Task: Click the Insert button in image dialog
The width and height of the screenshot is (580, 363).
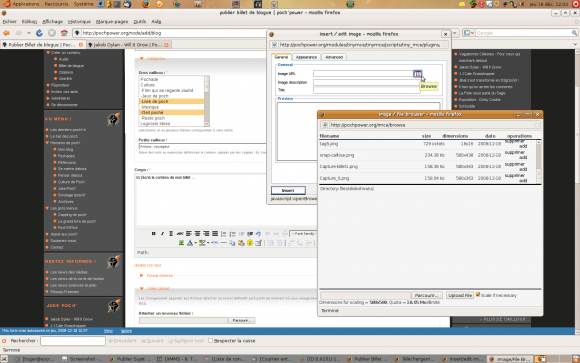Action: (x=288, y=190)
